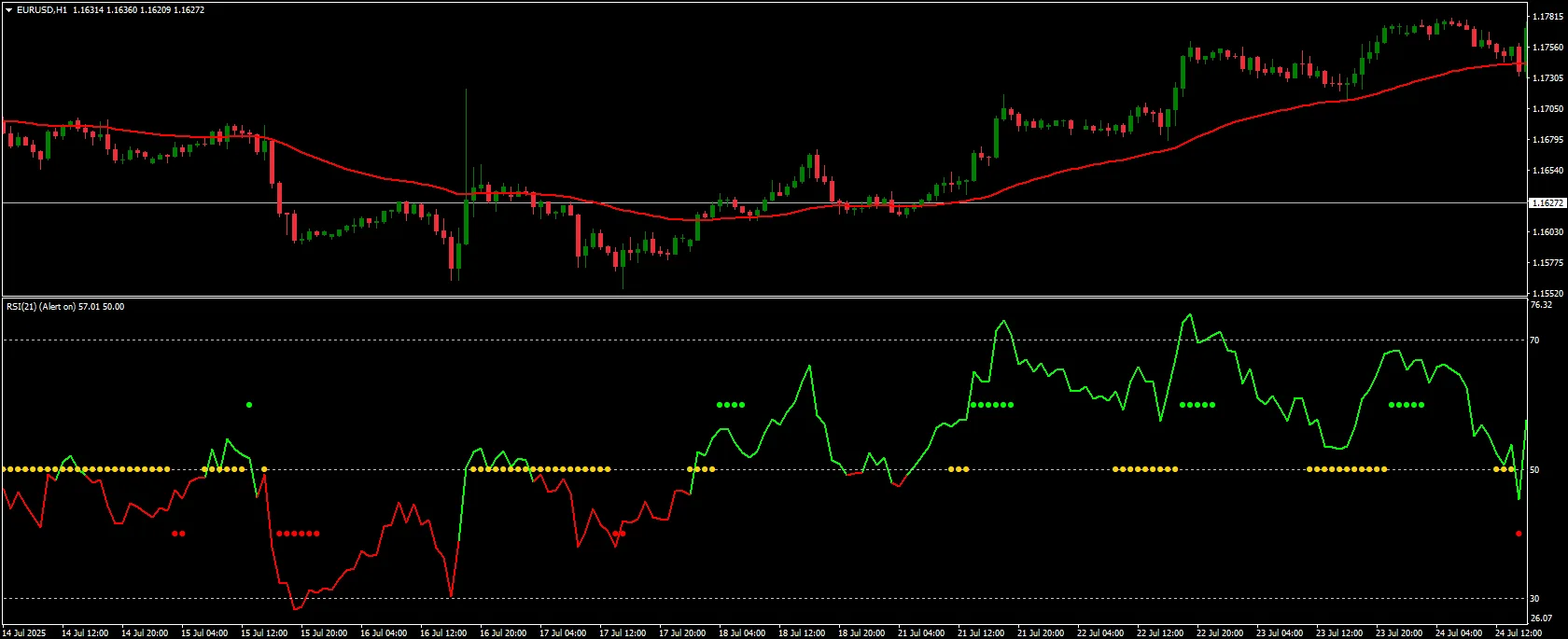
Task: Select the RSI(21) (Alert on) indicator label
Action: pos(40,307)
